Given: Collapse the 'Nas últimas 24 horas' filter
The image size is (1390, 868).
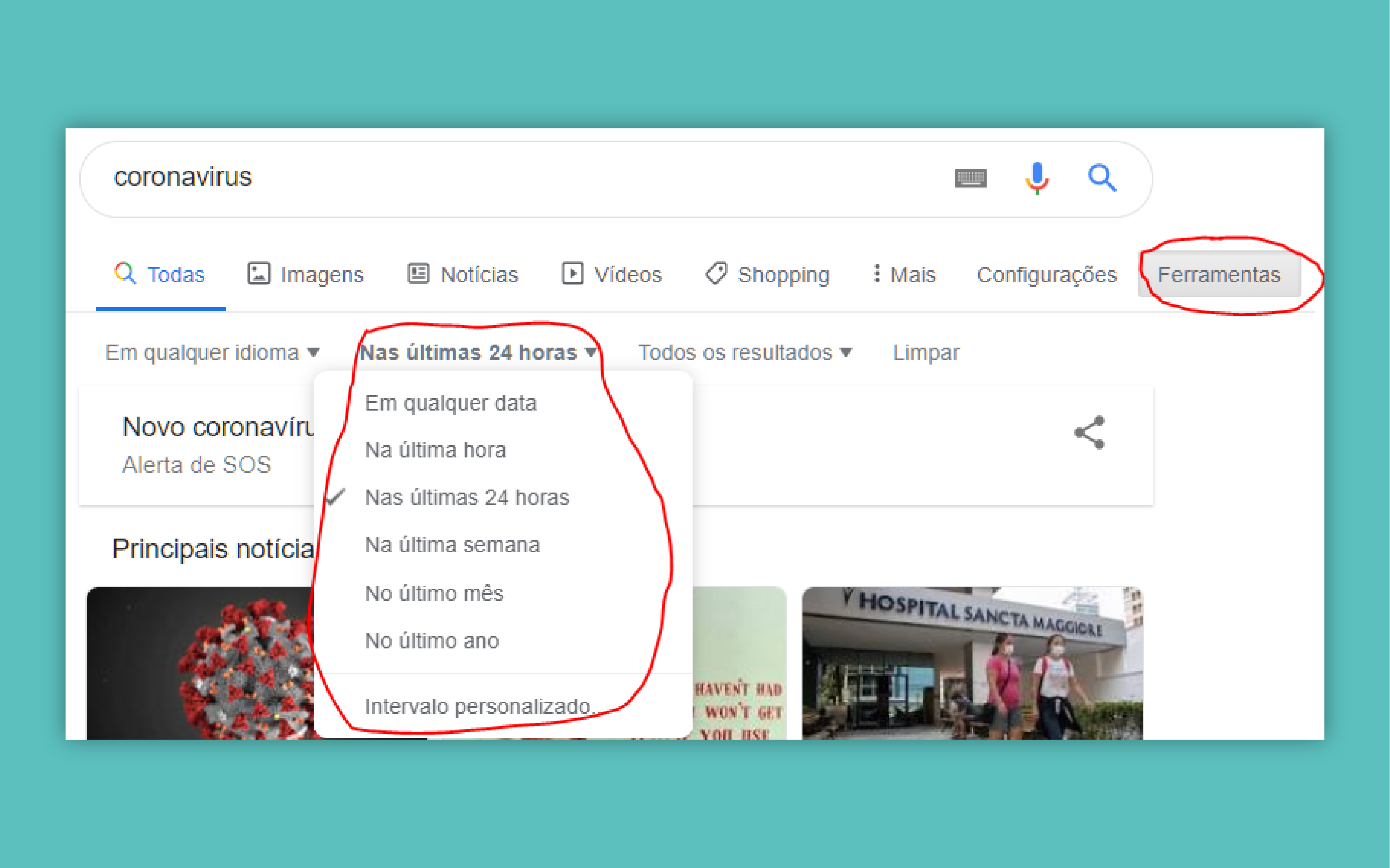Looking at the screenshot, I should coord(478,352).
